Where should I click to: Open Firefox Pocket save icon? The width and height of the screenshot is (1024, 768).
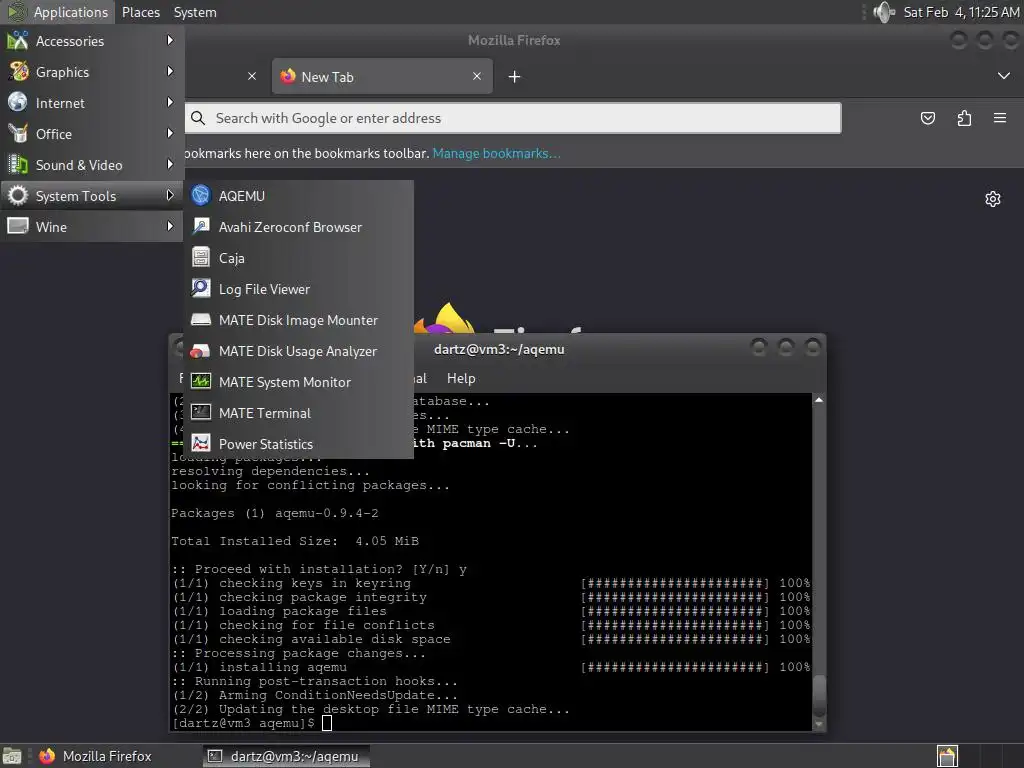[x=927, y=118]
